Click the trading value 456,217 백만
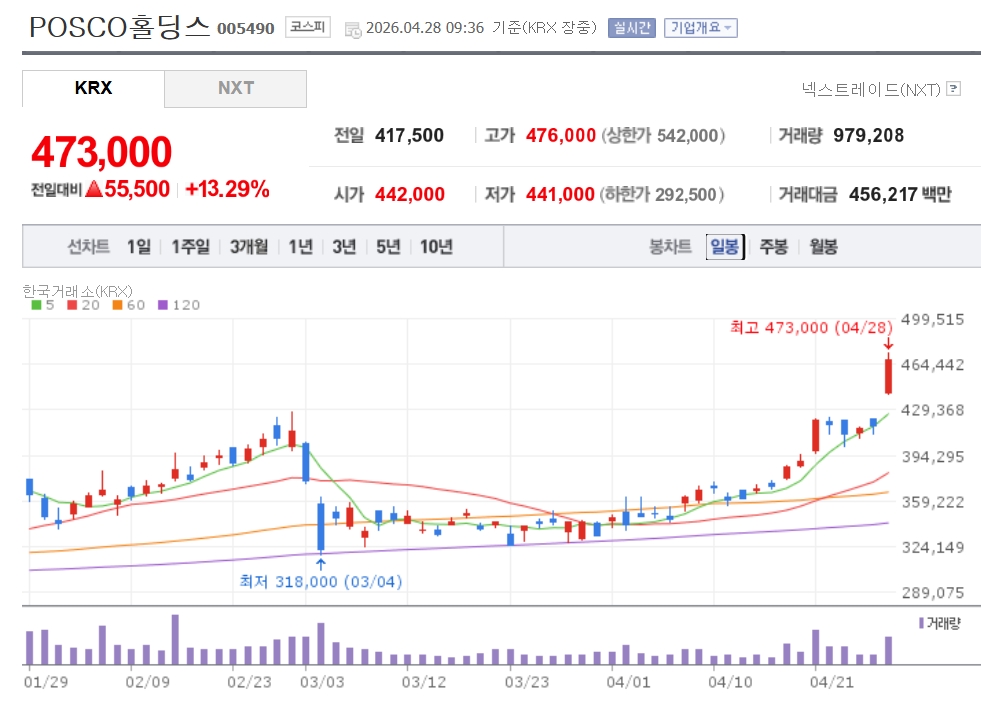Viewport: 981px width, 712px height. (900, 195)
